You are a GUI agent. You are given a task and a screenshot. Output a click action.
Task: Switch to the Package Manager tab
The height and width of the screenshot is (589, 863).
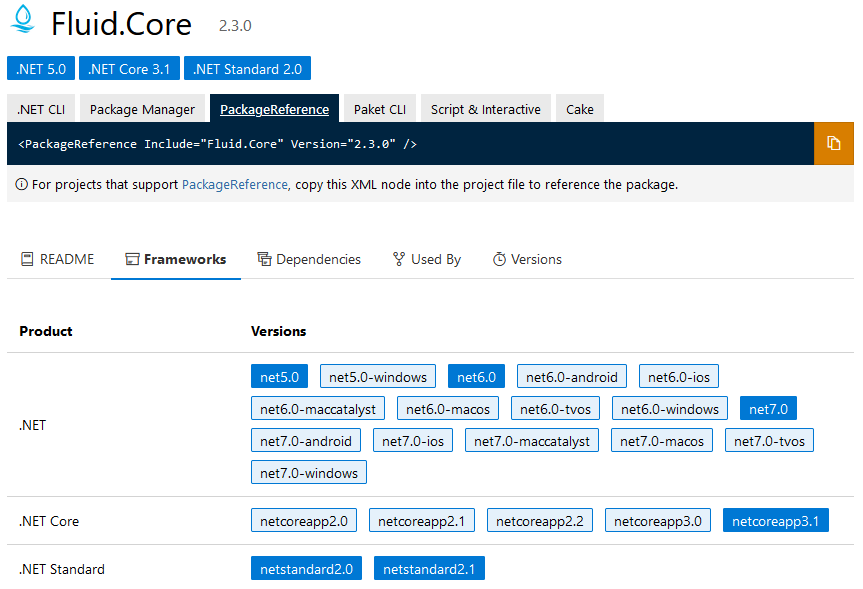click(x=142, y=109)
